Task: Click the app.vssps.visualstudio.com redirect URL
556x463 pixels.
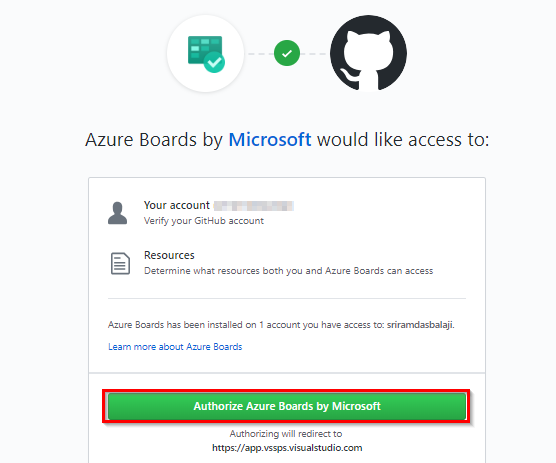Action: pyautogui.click(x=287, y=448)
